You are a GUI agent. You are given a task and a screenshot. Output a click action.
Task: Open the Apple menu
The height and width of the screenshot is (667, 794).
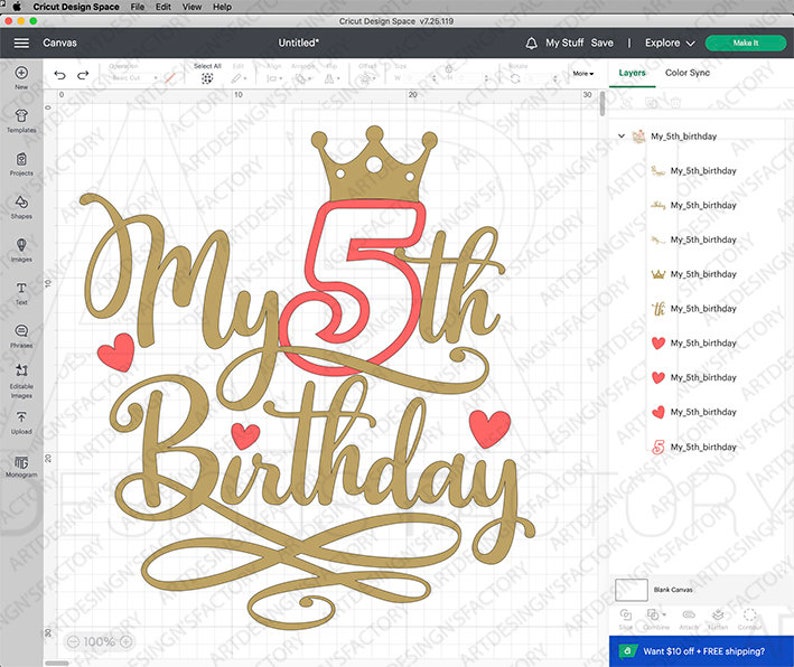[x=16, y=7]
